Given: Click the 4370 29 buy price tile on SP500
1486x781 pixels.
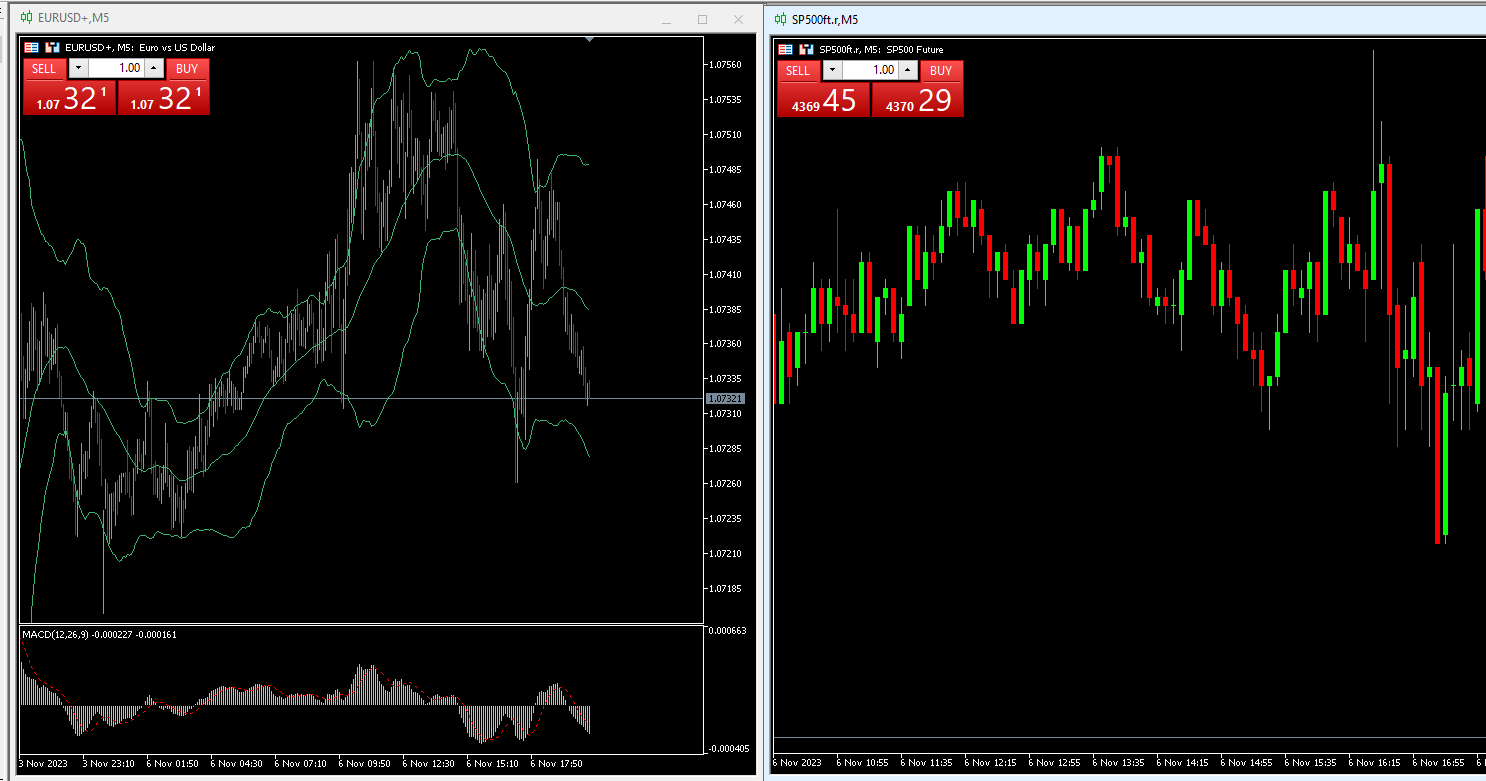Looking at the screenshot, I should click(918, 100).
